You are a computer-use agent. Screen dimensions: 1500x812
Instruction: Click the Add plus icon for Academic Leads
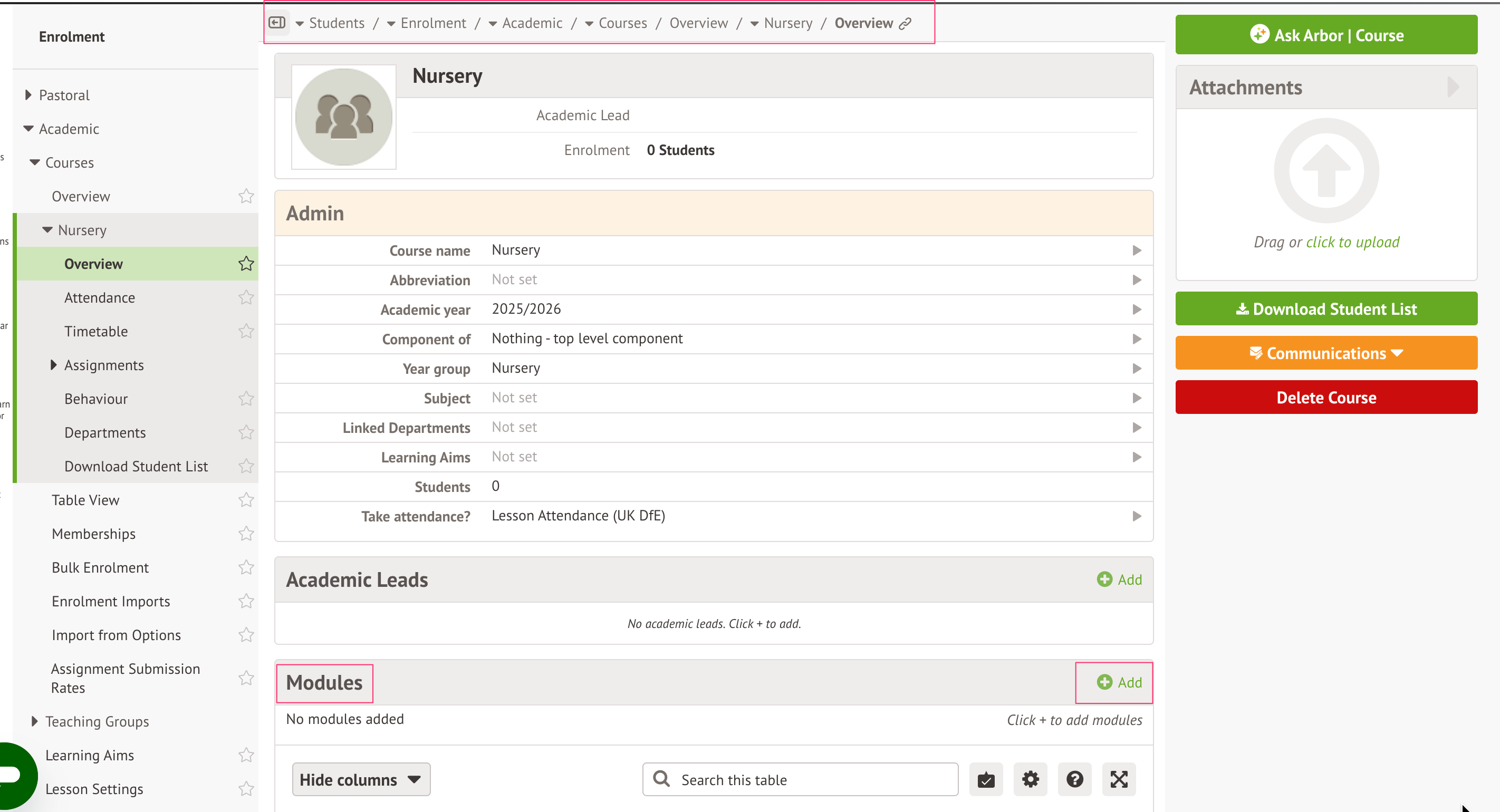pos(1106,579)
